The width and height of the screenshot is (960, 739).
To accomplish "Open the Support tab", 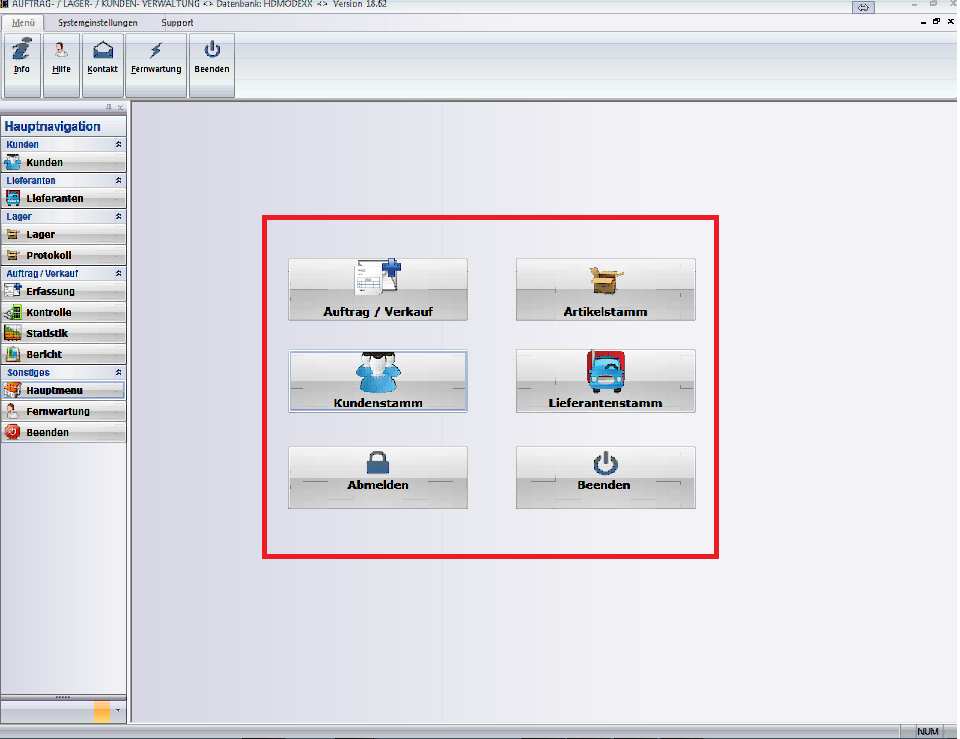I will coord(177,22).
